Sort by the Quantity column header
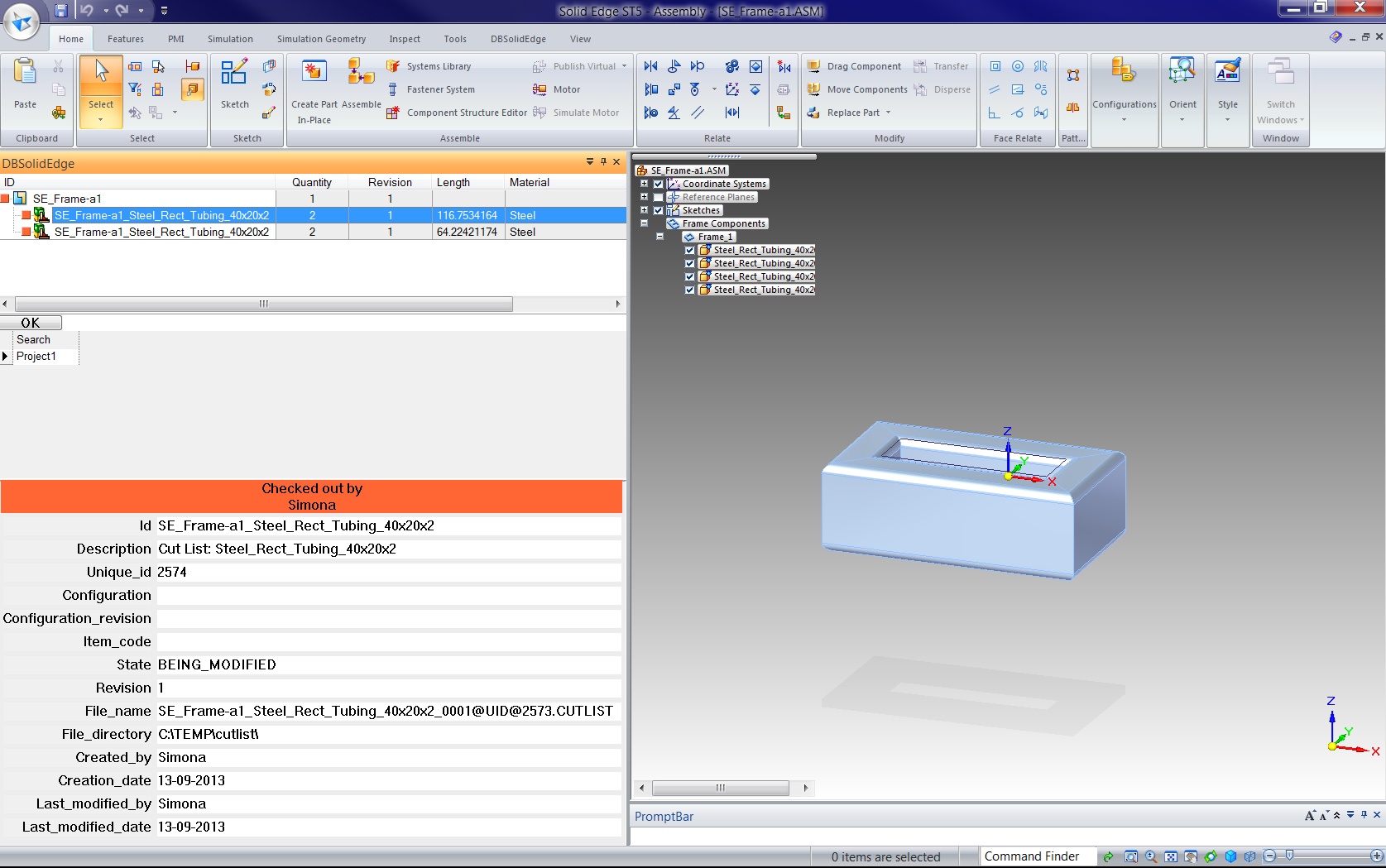Screen dimensions: 1386x868 [x=312, y=182]
